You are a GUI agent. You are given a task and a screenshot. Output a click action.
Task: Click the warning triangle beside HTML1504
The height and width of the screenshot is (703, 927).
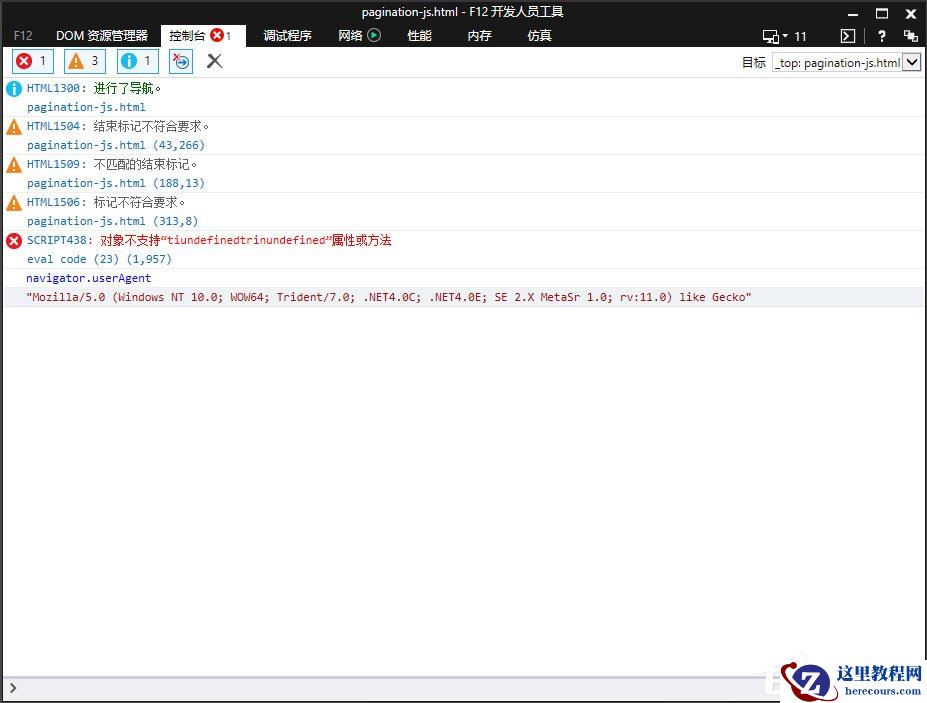[13, 126]
